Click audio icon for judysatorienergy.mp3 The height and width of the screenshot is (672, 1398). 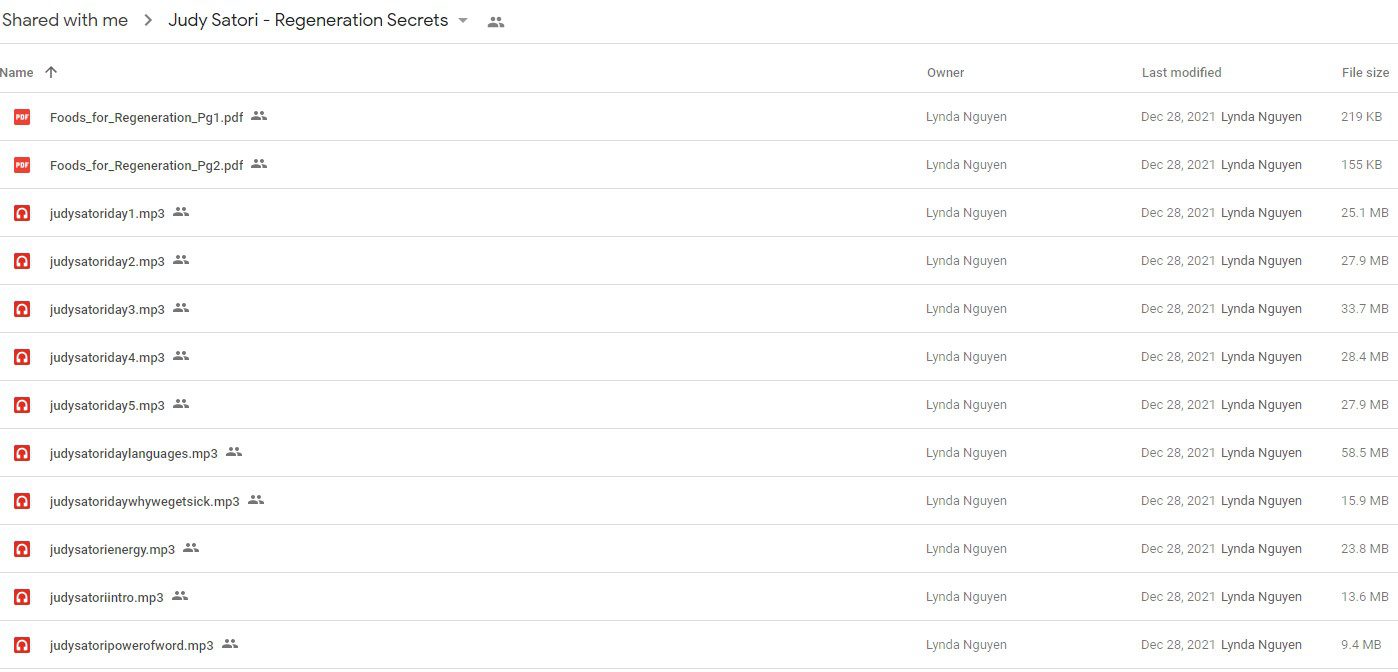22,549
